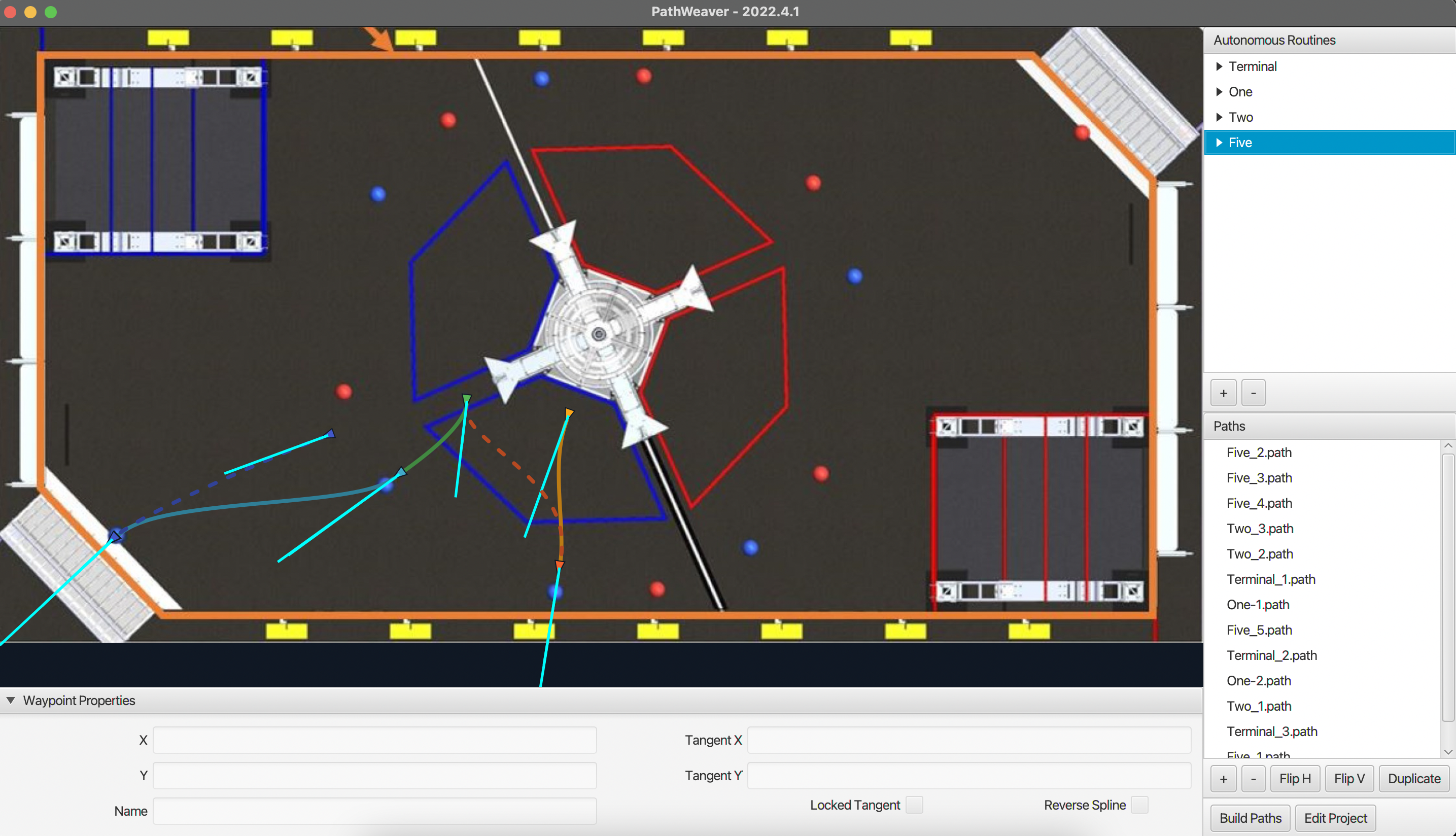This screenshot has width=1456, height=836.
Task: Select Five_3.path in the Paths list
Action: [x=1259, y=478]
